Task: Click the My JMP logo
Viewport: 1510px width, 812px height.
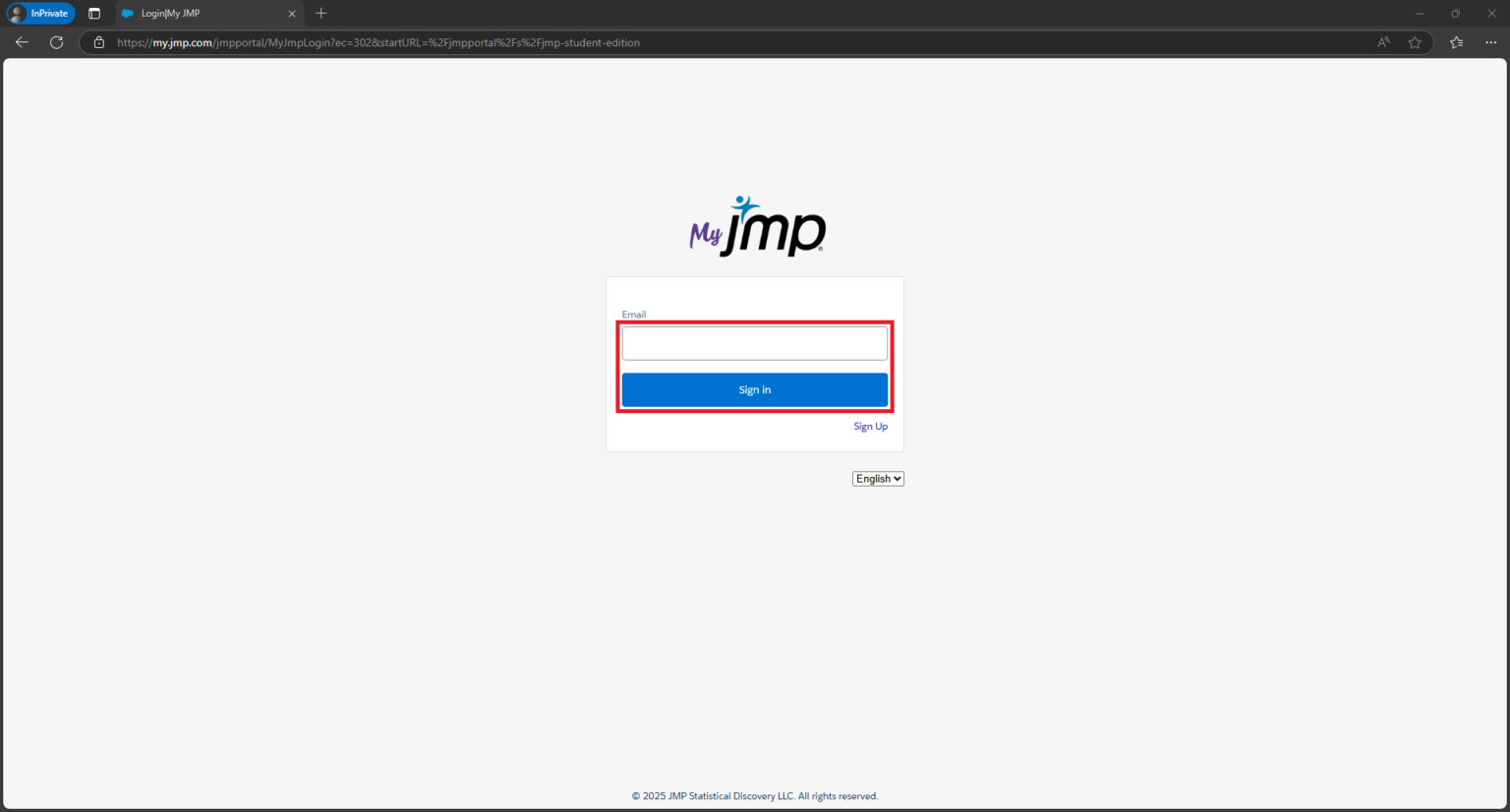Action: [x=756, y=224]
